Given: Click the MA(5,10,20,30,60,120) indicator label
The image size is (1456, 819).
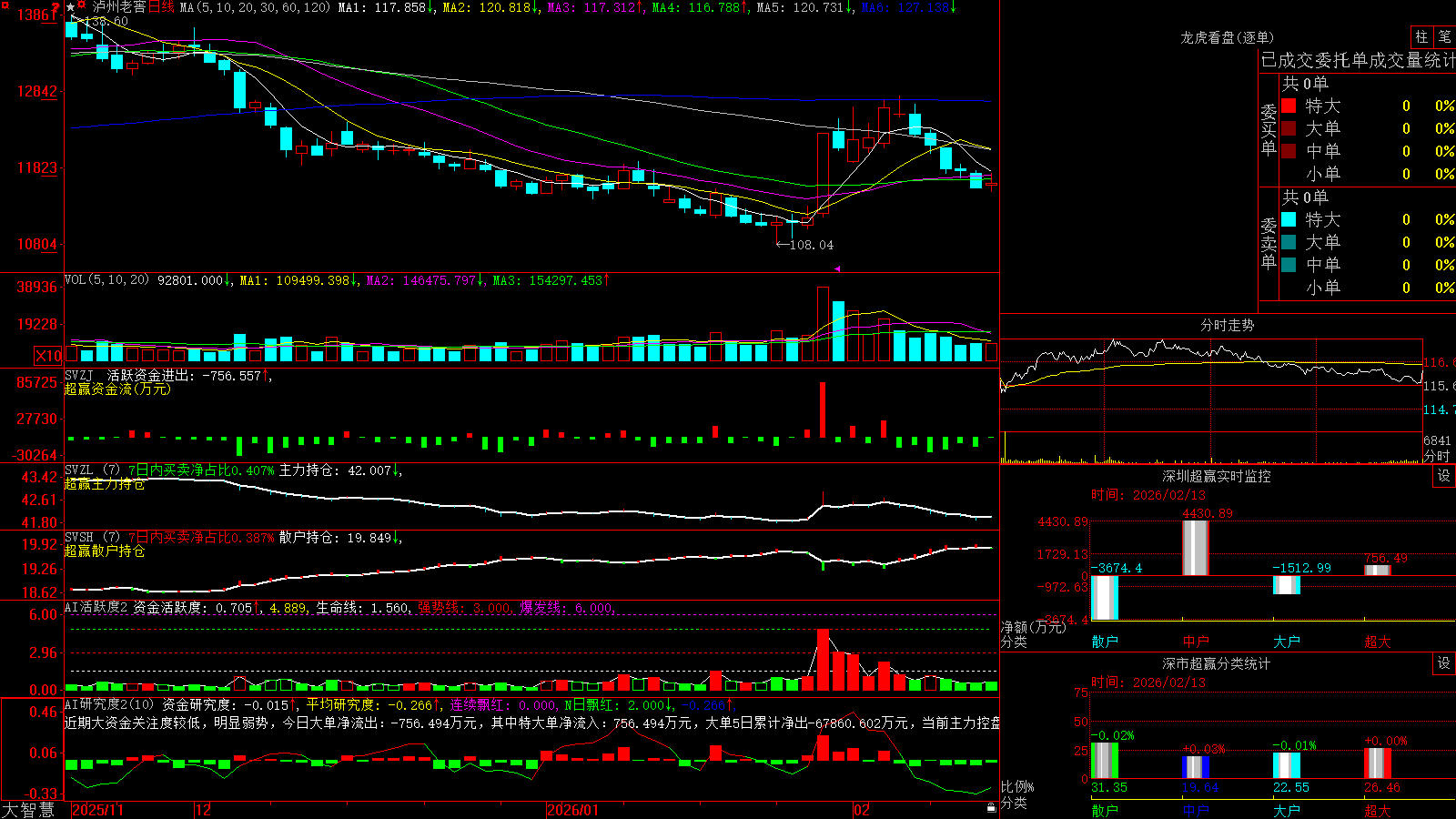Looking at the screenshot, I should pyautogui.click(x=255, y=7).
